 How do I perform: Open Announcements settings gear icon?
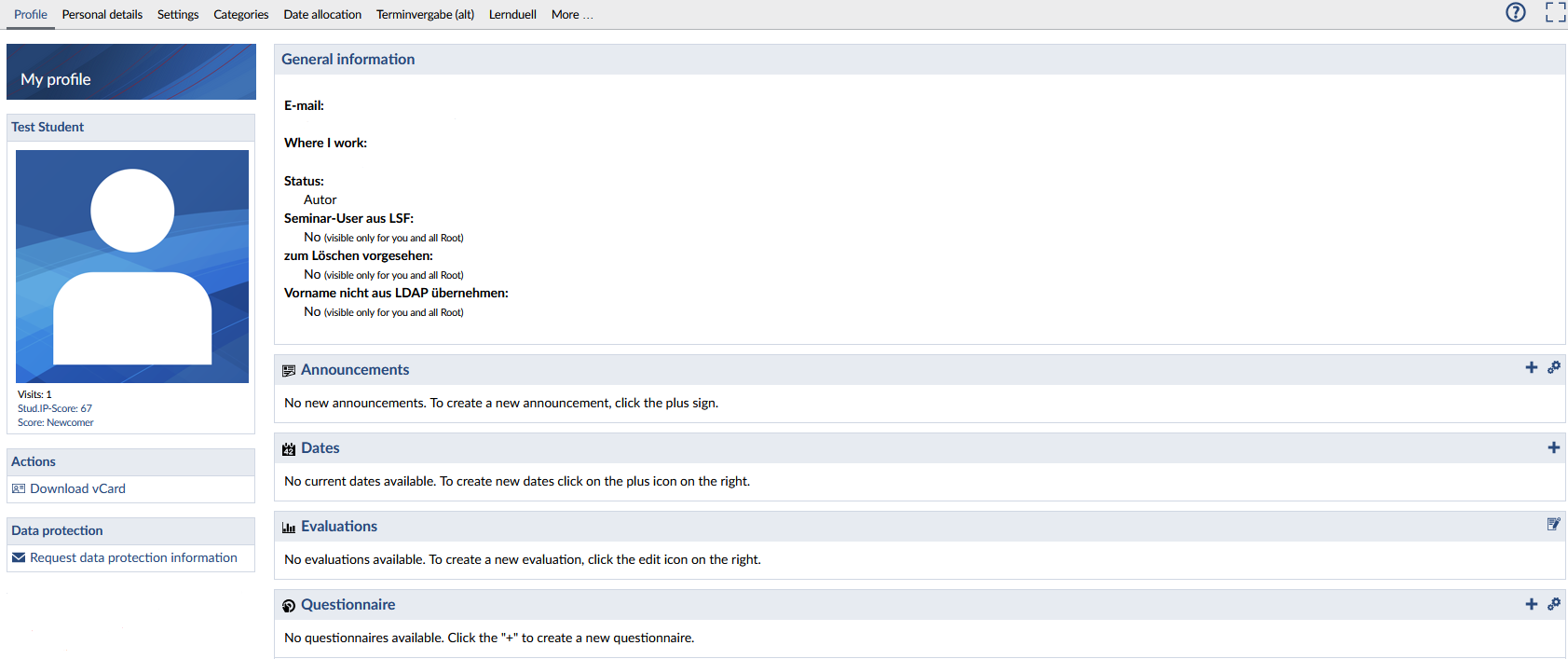tap(1553, 368)
